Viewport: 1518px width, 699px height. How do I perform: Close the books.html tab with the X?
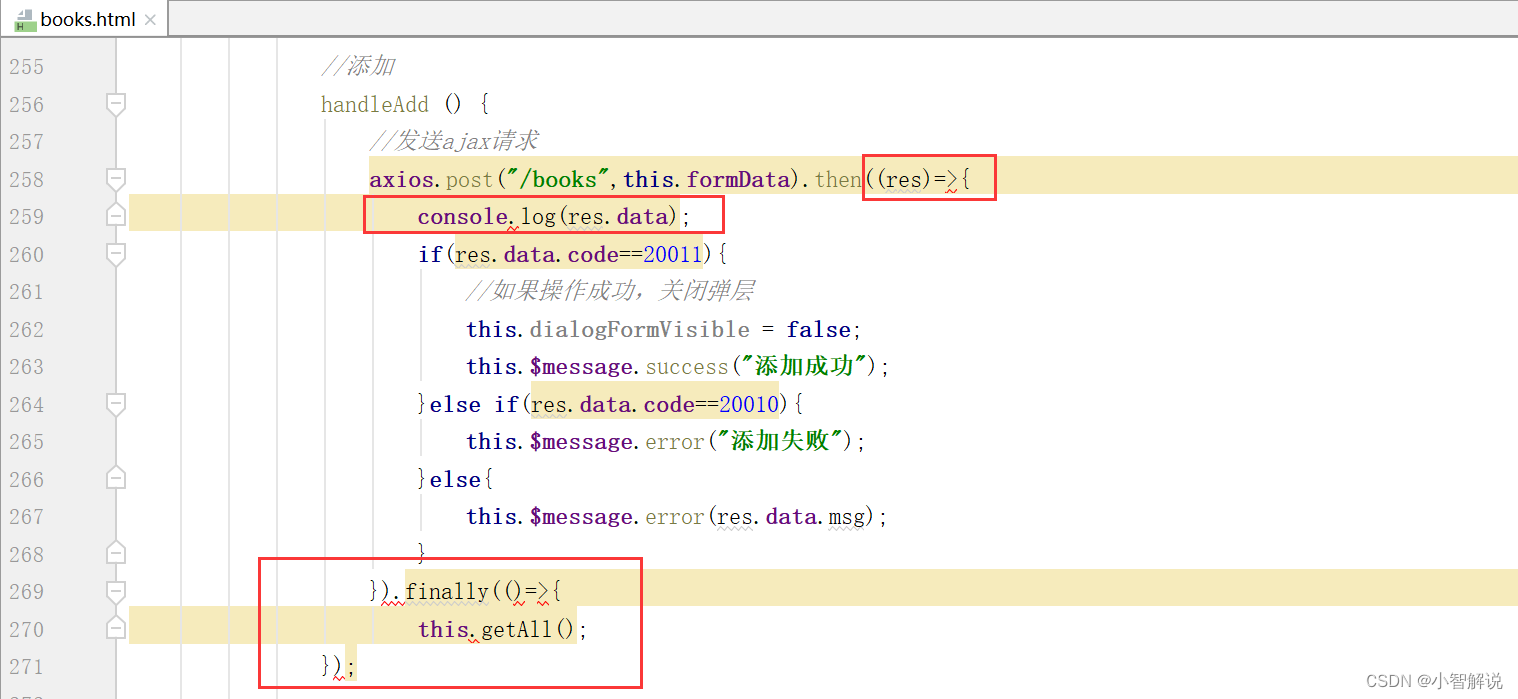click(151, 18)
